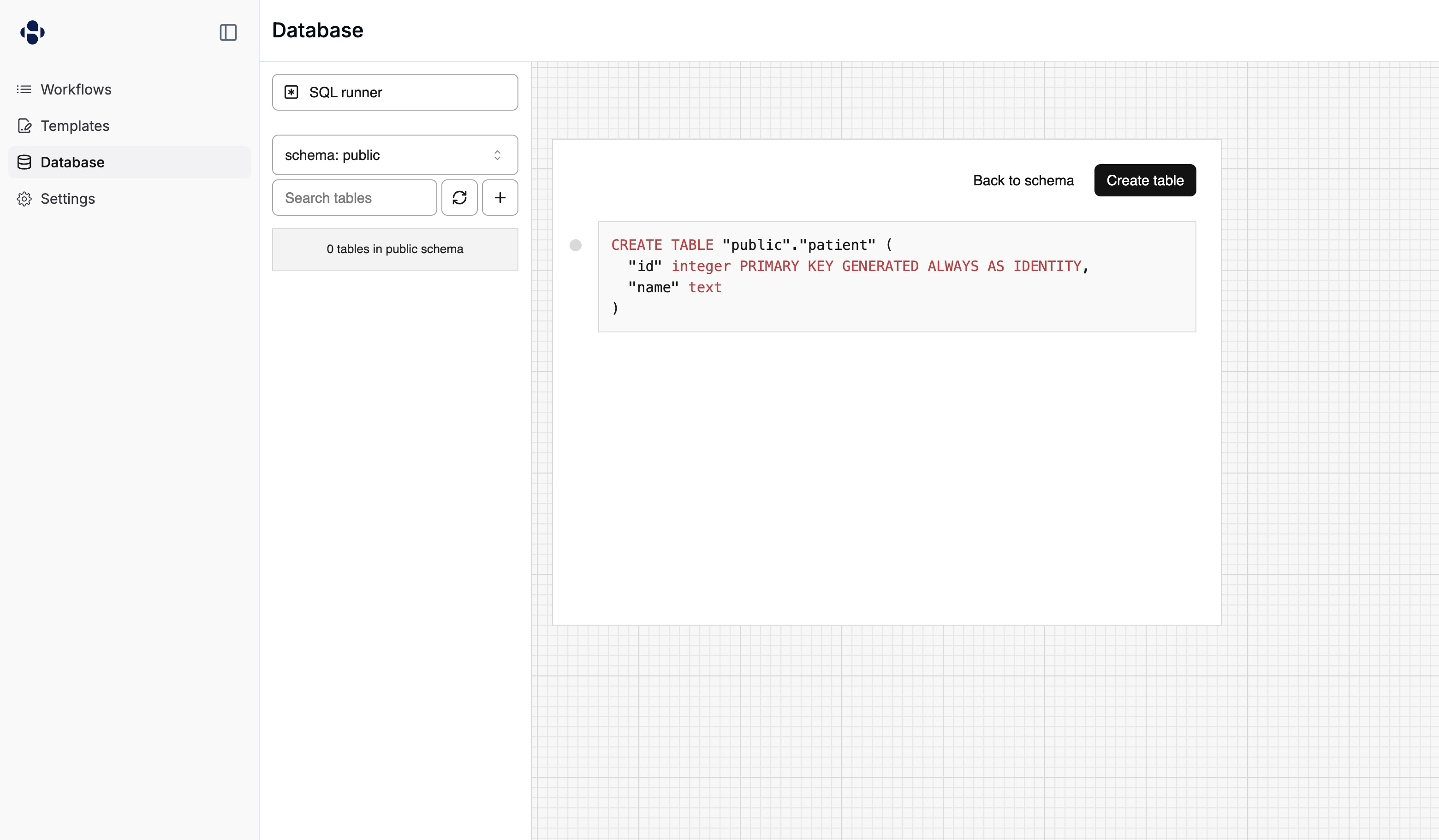Click the Database cylinder icon
Viewport: 1439px width, 840px height.
[24, 163]
